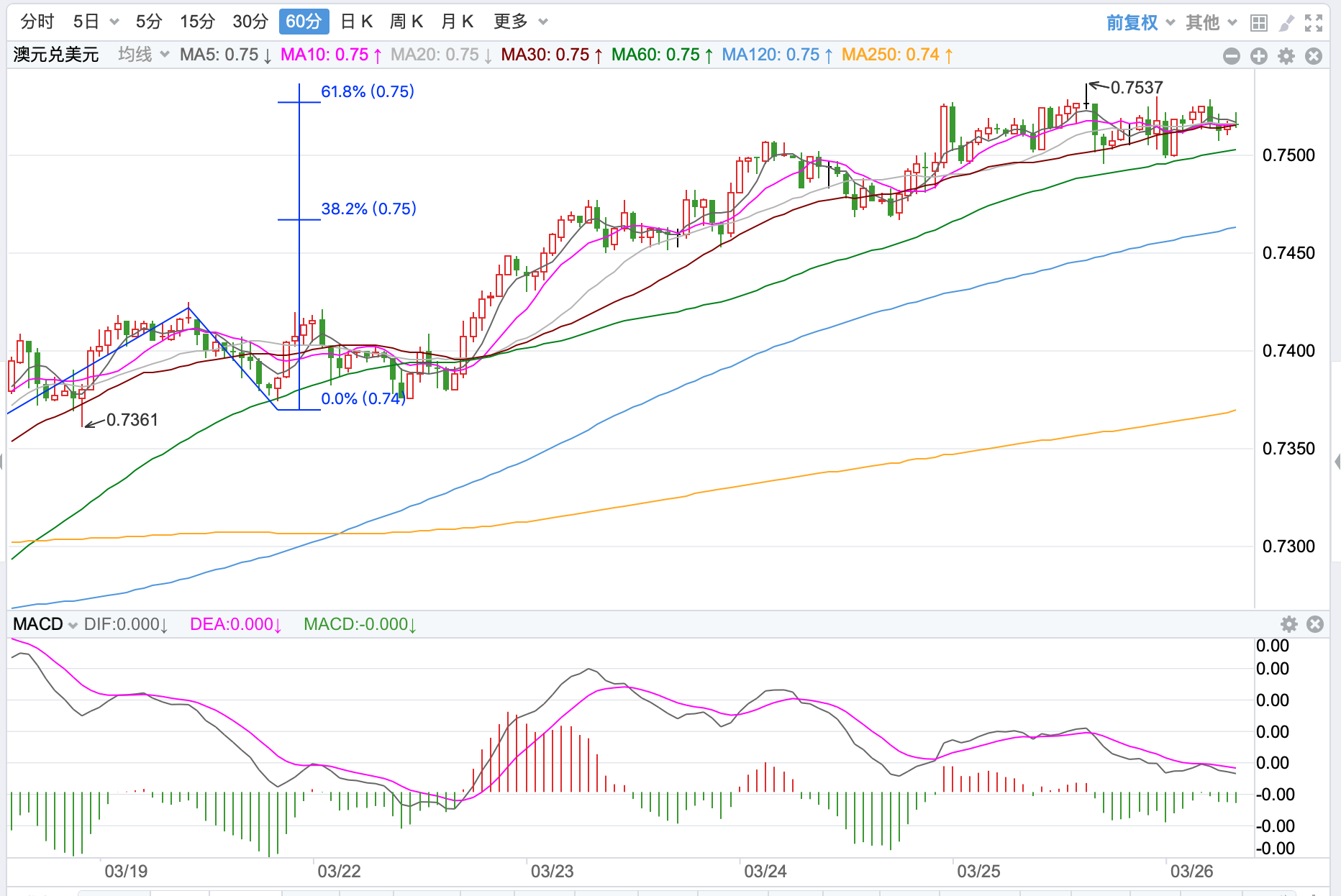The height and width of the screenshot is (896, 1341).
Task: Click the 03/25 date axis label
Action: (x=978, y=872)
